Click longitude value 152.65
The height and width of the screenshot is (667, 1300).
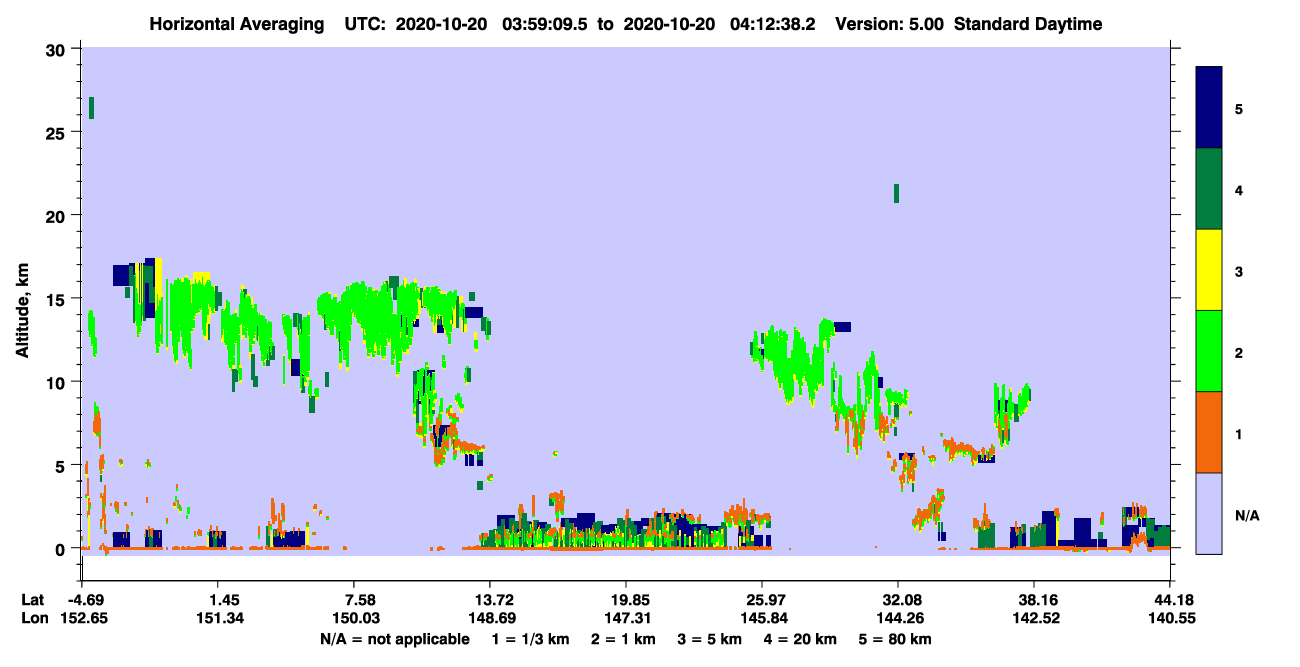pyautogui.click(x=83, y=618)
